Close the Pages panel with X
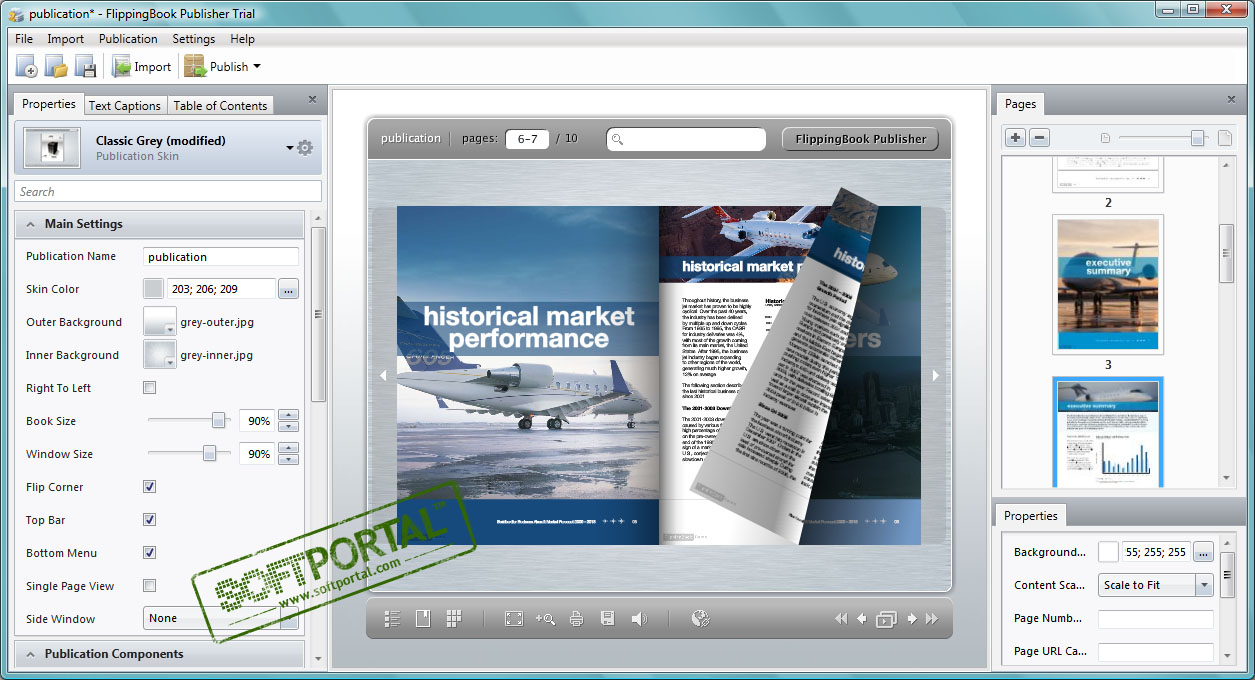Image resolution: width=1255 pixels, height=680 pixels. click(1231, 100)
